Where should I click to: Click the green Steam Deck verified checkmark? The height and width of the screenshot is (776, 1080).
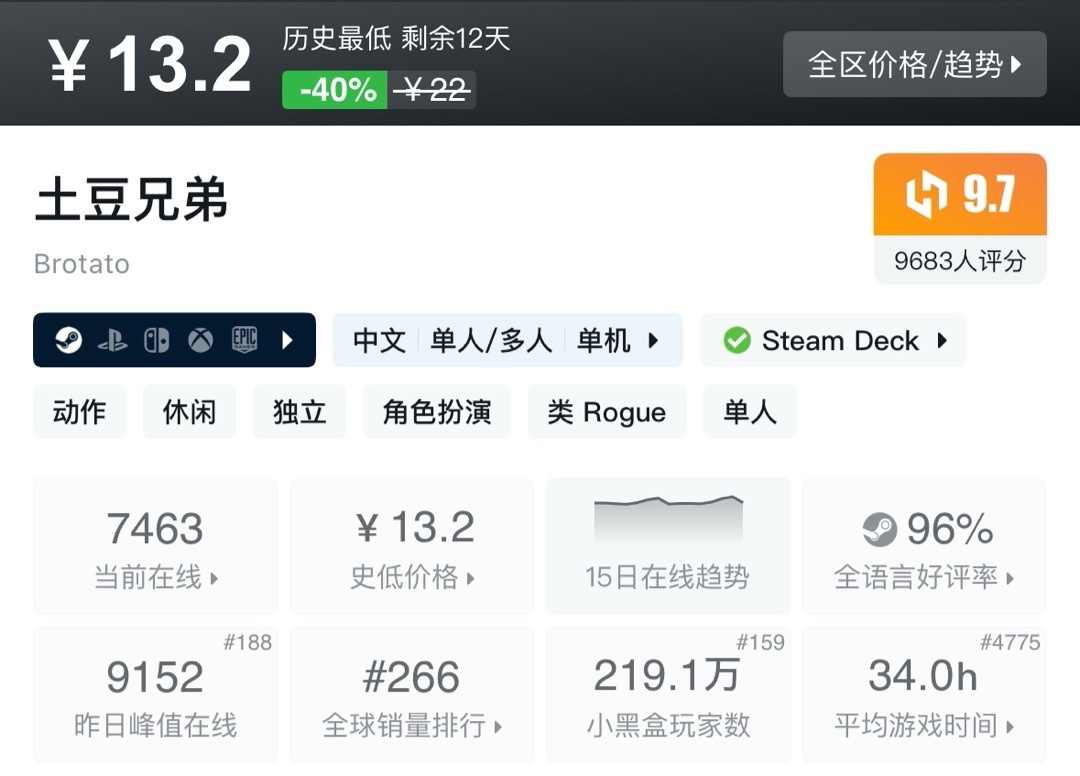[737, 341]
